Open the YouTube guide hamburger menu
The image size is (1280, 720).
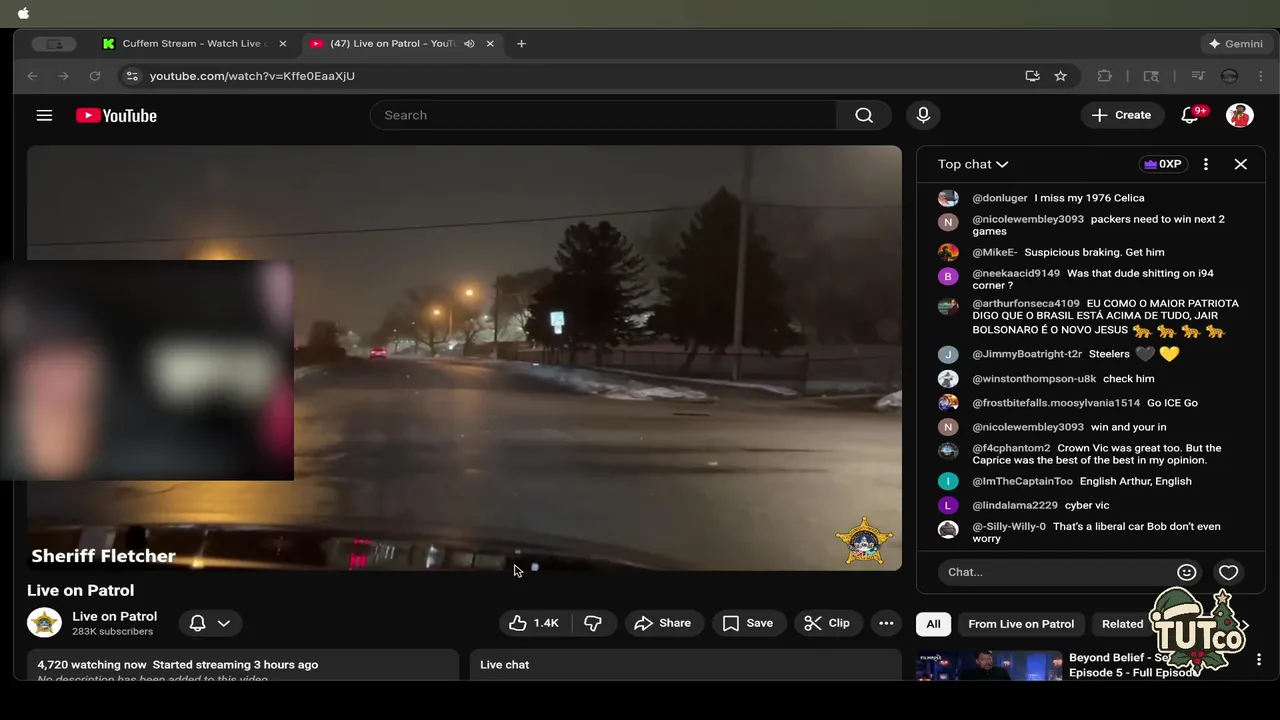[44, 115]
